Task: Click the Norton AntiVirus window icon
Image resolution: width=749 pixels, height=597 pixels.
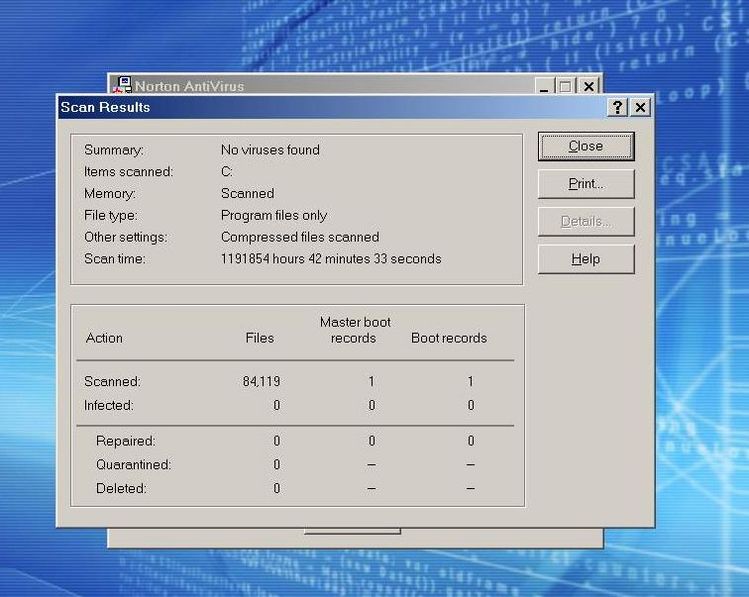Action: pyautogui.click(x=123, y=85)
